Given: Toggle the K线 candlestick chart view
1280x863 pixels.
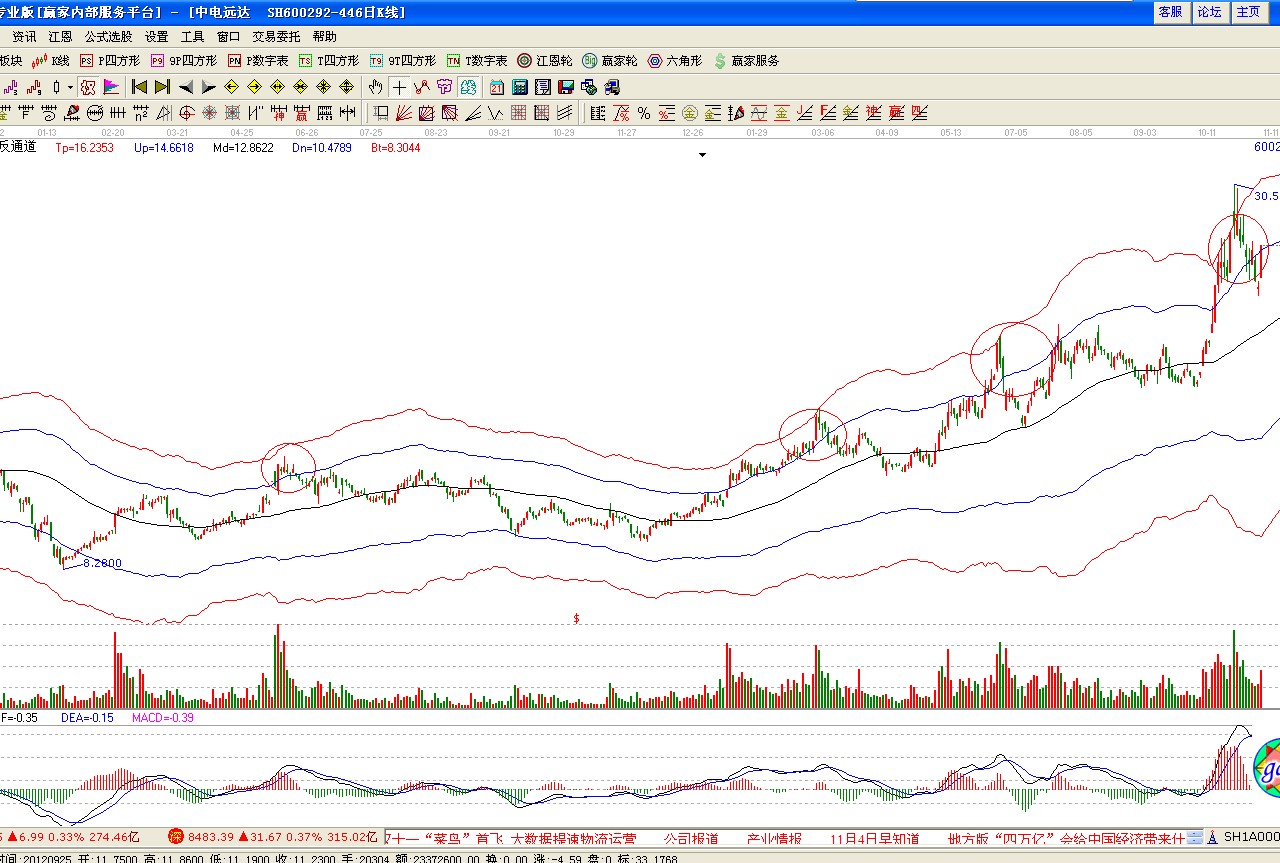Looking at the screenshot, I should (x=51, y=61).
